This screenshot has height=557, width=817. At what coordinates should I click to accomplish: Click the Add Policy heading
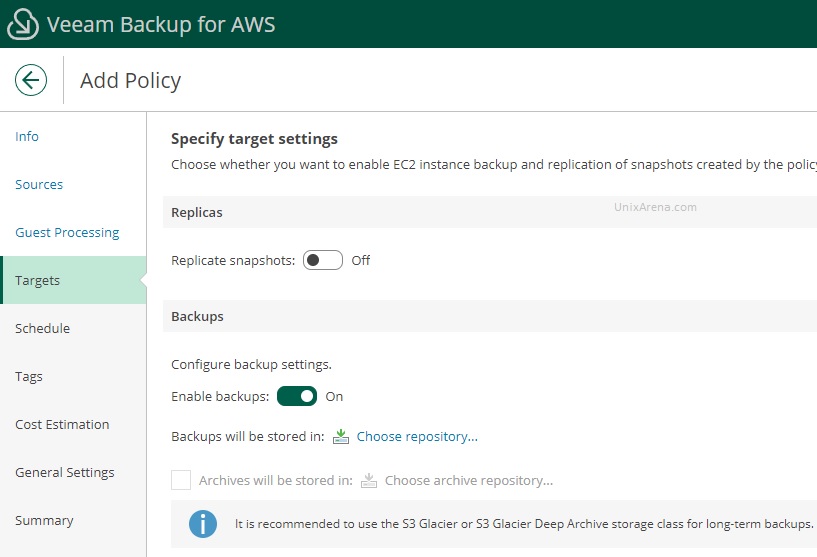click(130, 80)
